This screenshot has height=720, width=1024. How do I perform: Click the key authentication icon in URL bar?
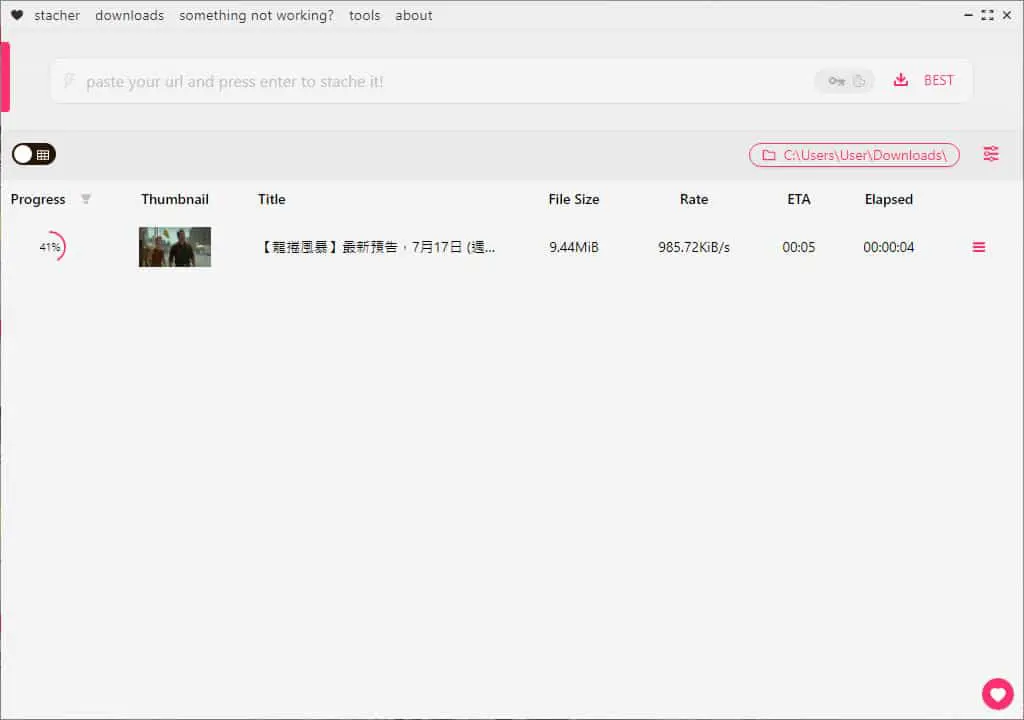point(836,81)
